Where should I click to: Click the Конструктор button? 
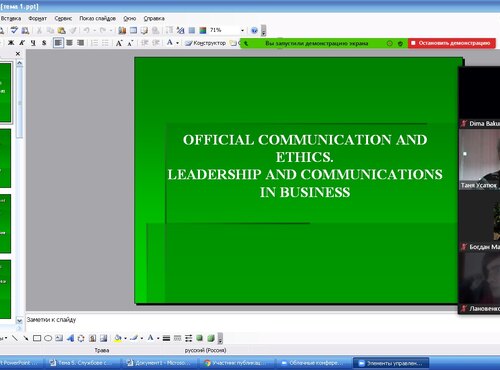[206, 43]
